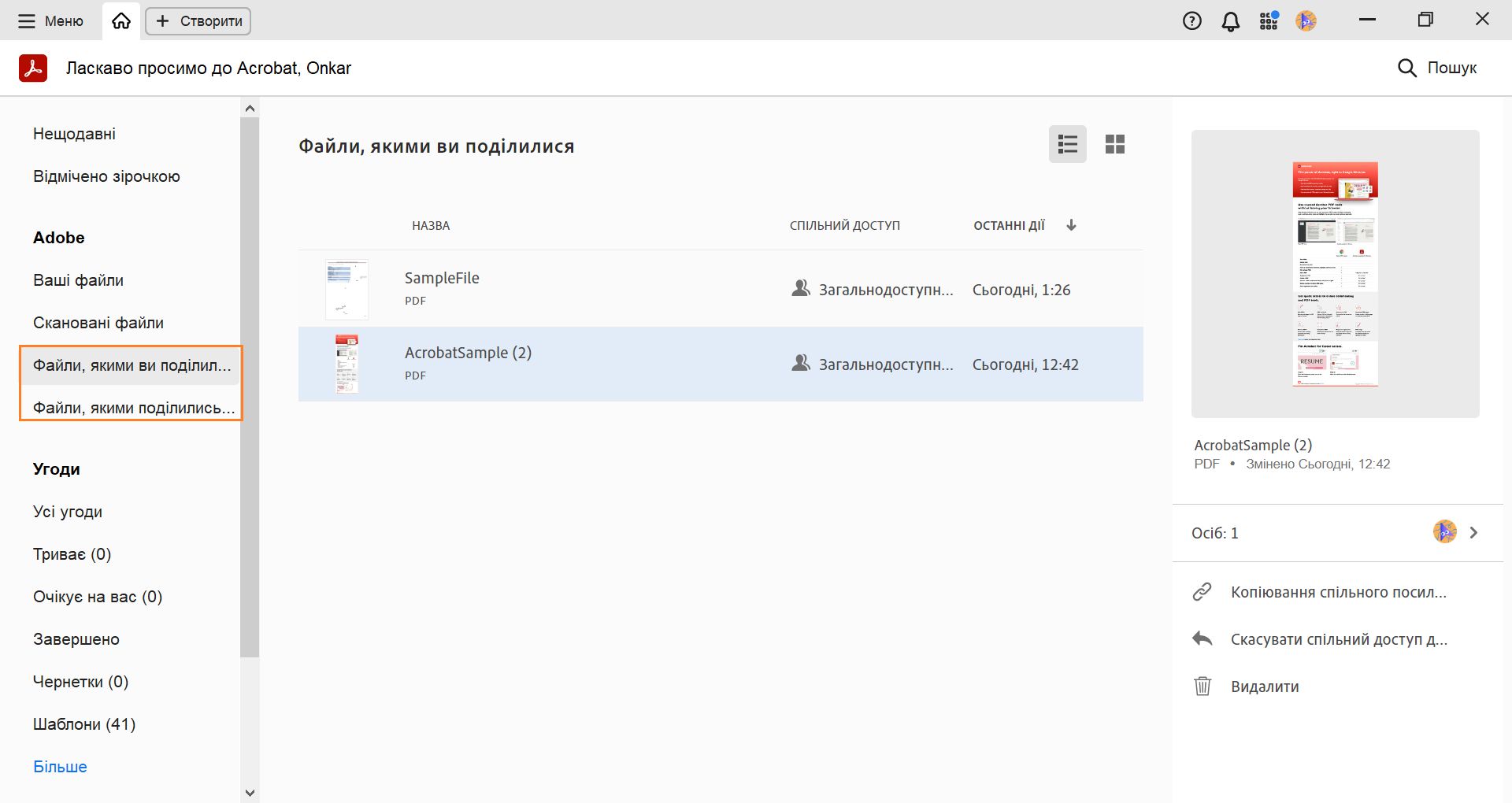Click Загальнодоступн... text in SampleFile row
The width and height of the screenshot is (1512, 803).
coord(886,290)
